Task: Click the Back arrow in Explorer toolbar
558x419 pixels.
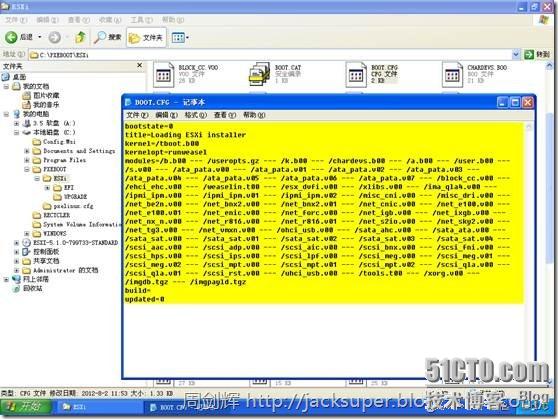Action: coord(11,37)
